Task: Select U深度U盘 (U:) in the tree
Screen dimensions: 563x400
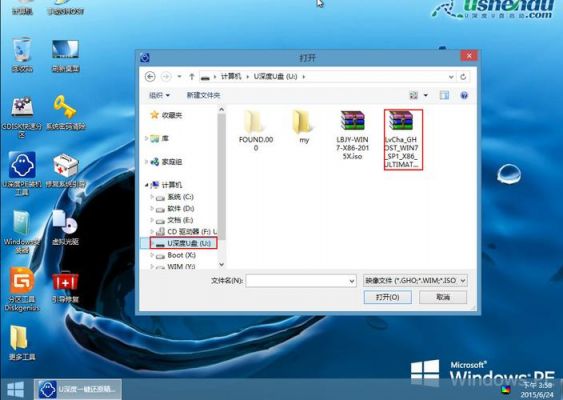Action: tap(183, 243)
